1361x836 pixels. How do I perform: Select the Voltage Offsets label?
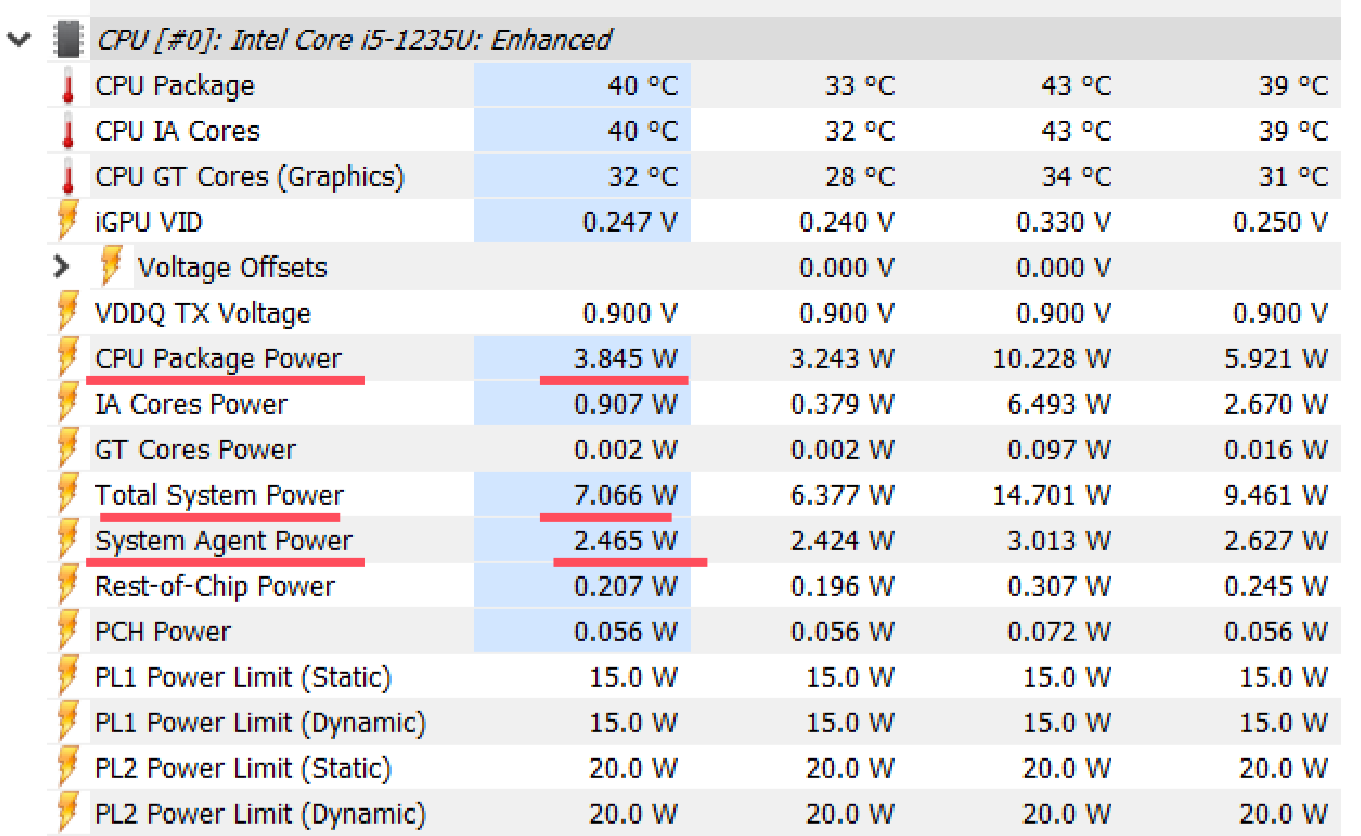pyautogui.click(x=233, y=268)
